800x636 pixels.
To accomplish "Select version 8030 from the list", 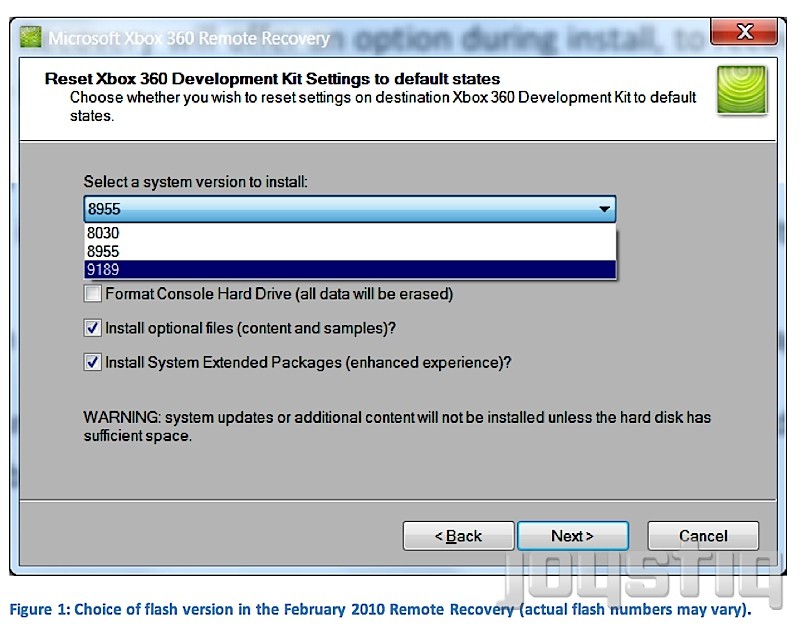I will tap(349, 233).
